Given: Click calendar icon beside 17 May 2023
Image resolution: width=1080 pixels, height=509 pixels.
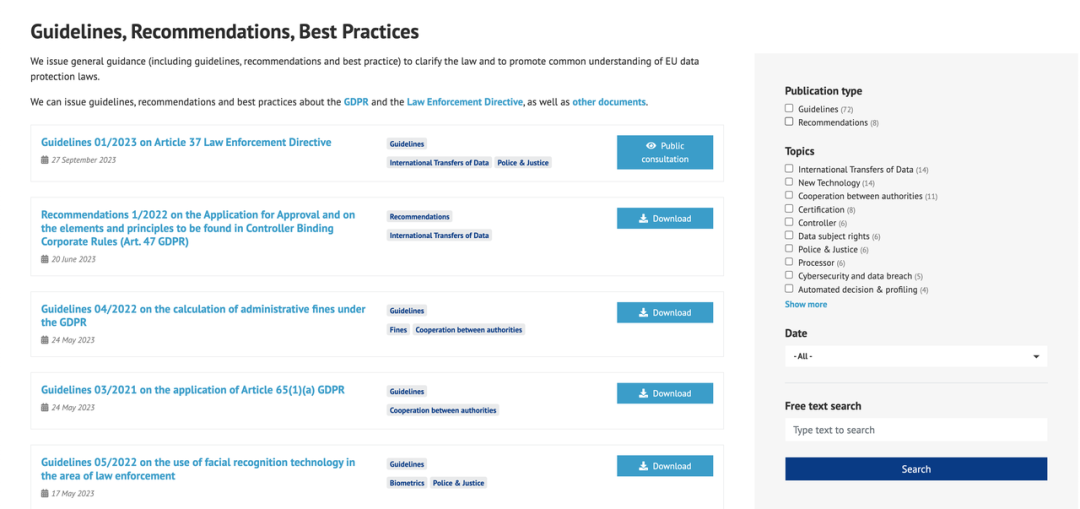Looking at the screenshot, I should [45, 493].
